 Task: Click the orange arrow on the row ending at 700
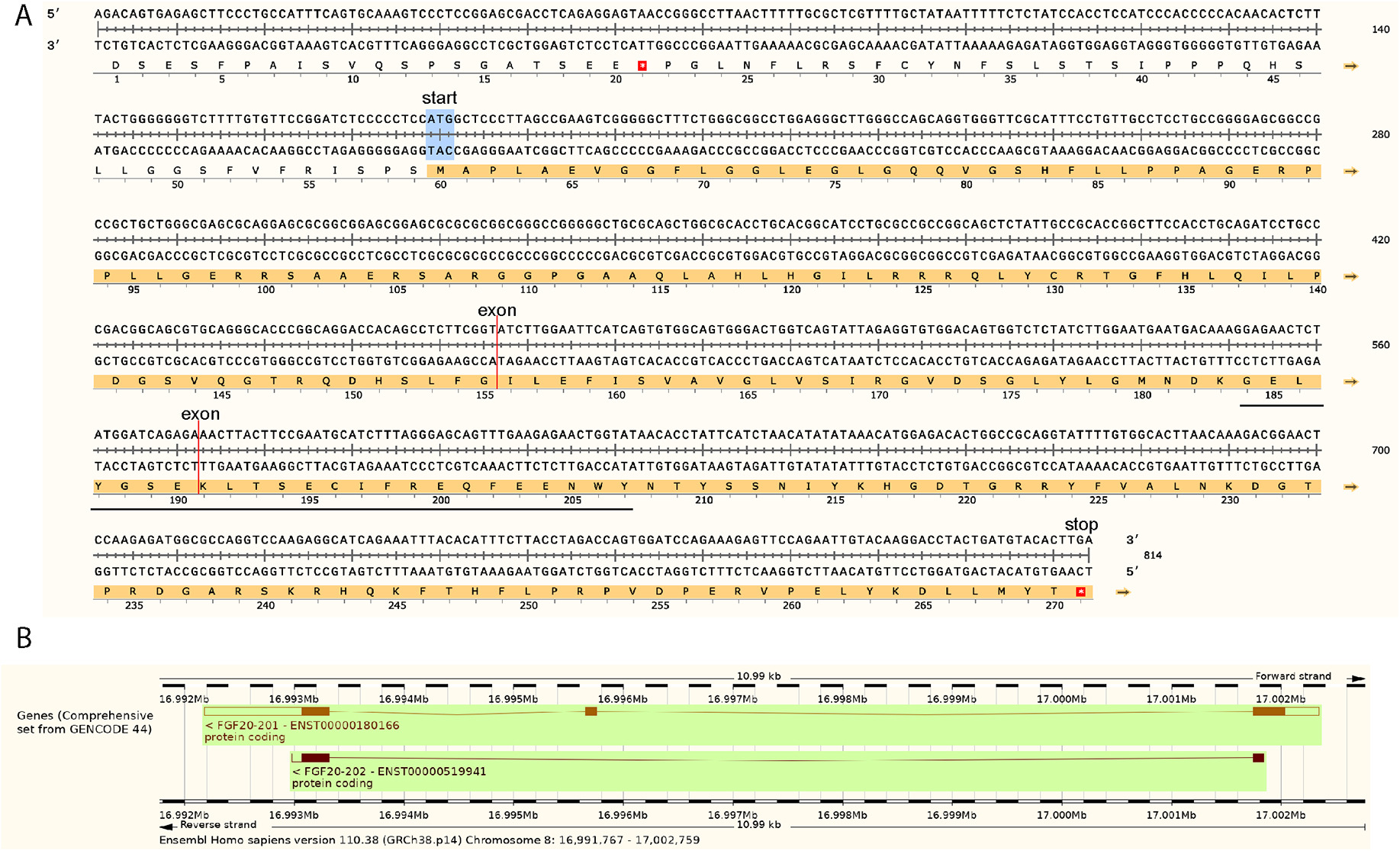1350,487
